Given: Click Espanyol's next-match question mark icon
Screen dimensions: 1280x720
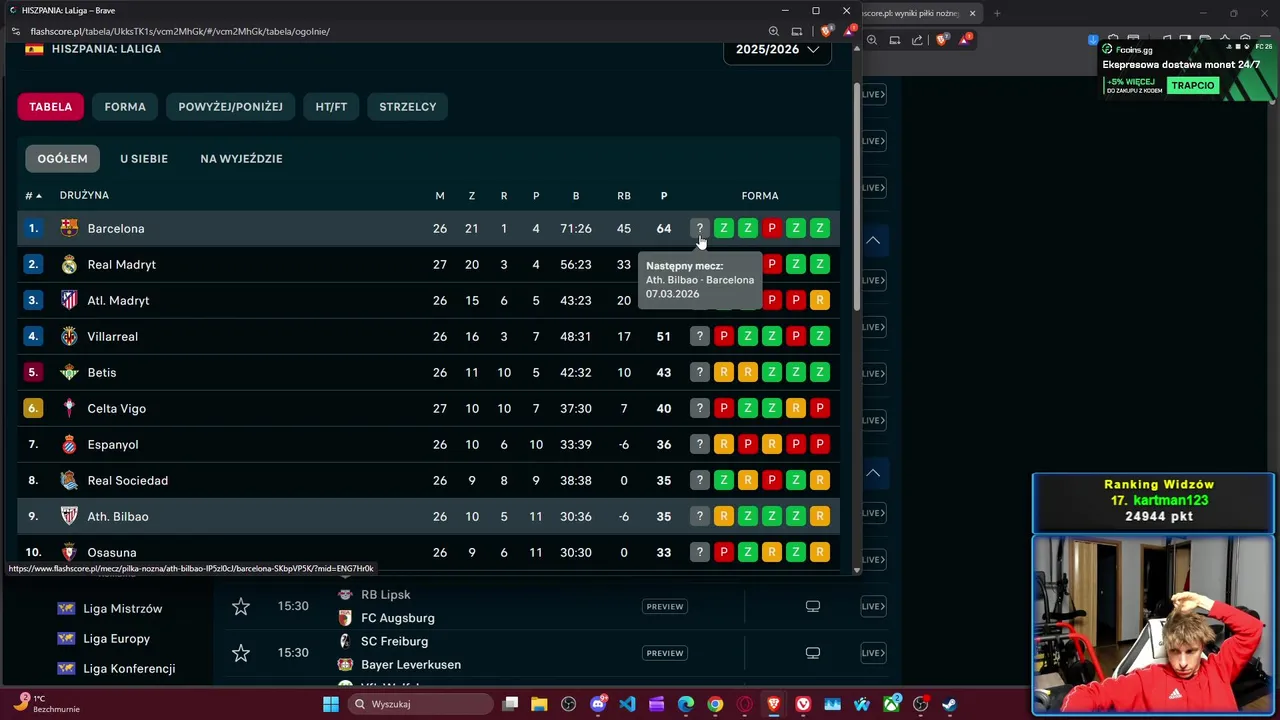Looking at the screenshot, I should click(700, 444).
